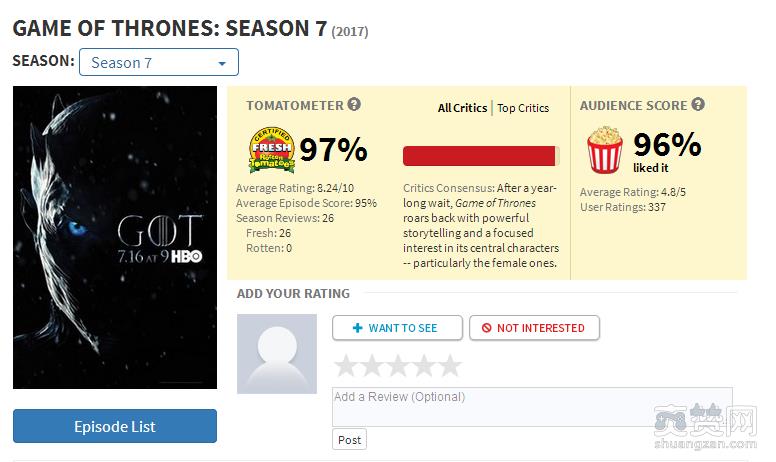
Task: Click the red Tomatometer score bar
Action: pos(479,156)
